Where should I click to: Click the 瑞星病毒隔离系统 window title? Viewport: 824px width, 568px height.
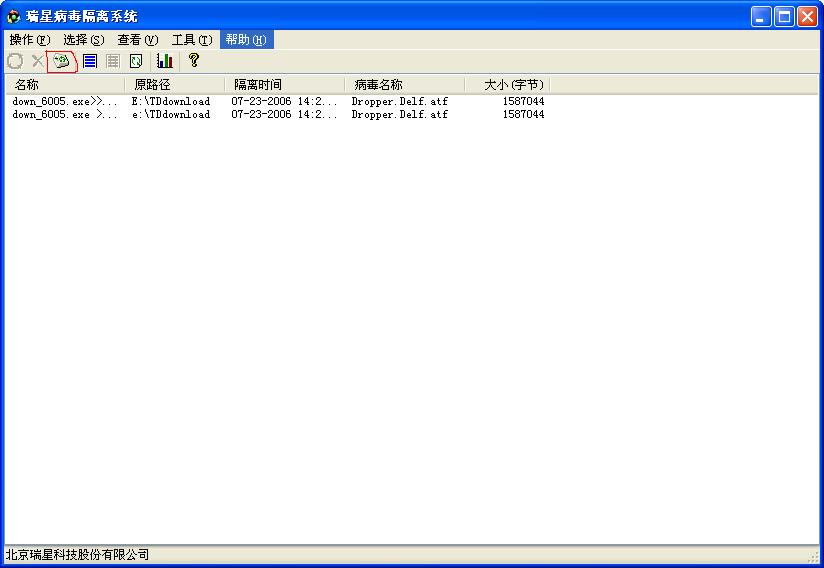tap(82, 17)
